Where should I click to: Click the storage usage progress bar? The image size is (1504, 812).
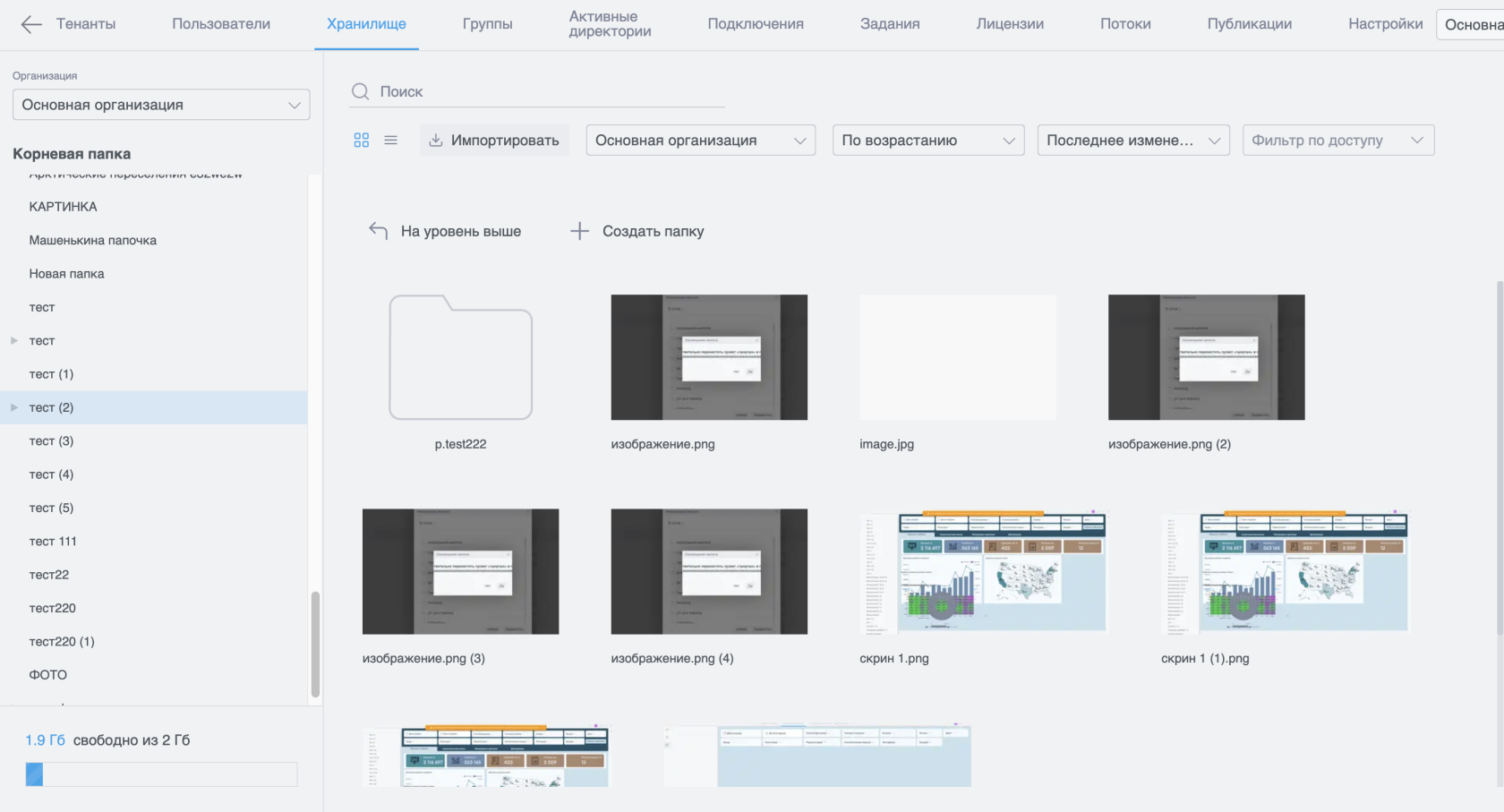(161, 774)
